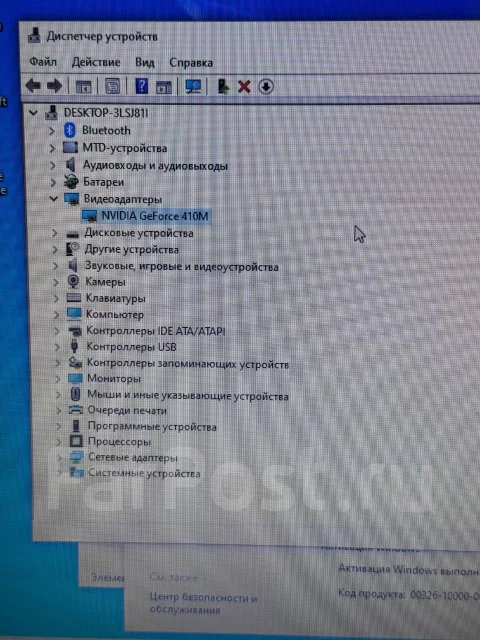The image size is (480, 640).
Task: Select the Bluetooth category icon
Action: click(70, 130)
